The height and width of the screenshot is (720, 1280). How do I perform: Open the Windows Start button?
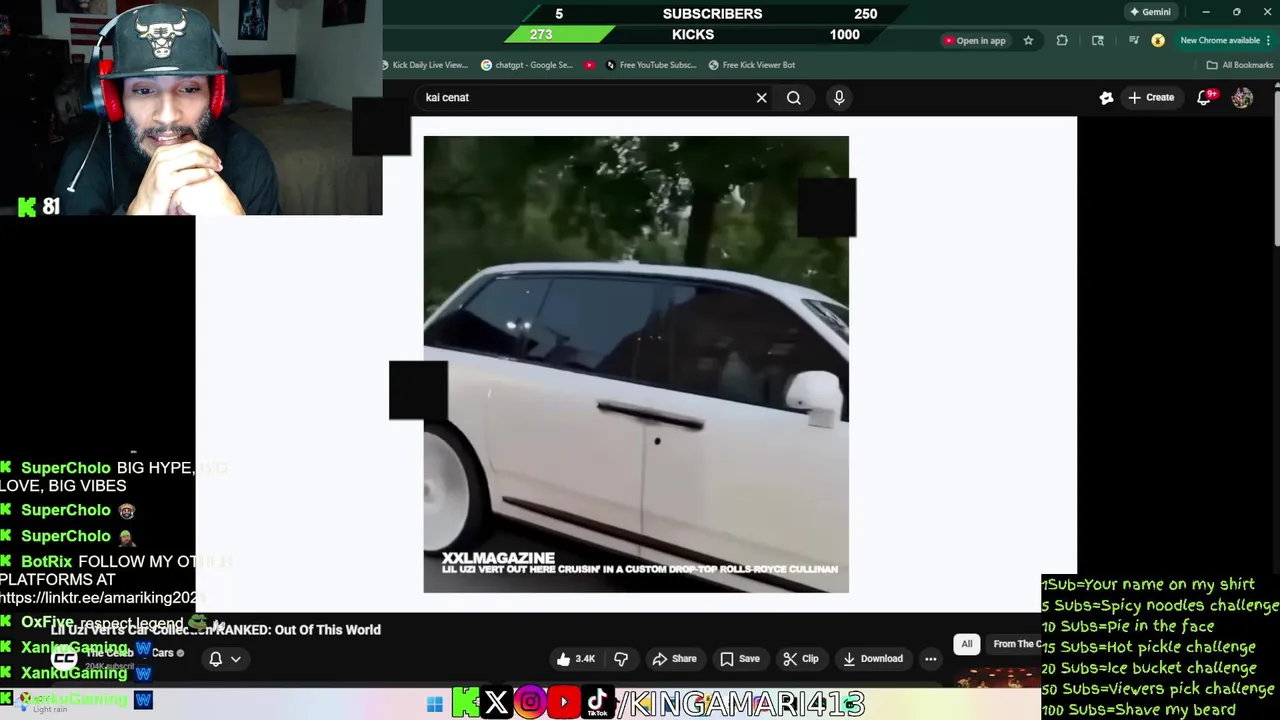click(x=434, y=704)
